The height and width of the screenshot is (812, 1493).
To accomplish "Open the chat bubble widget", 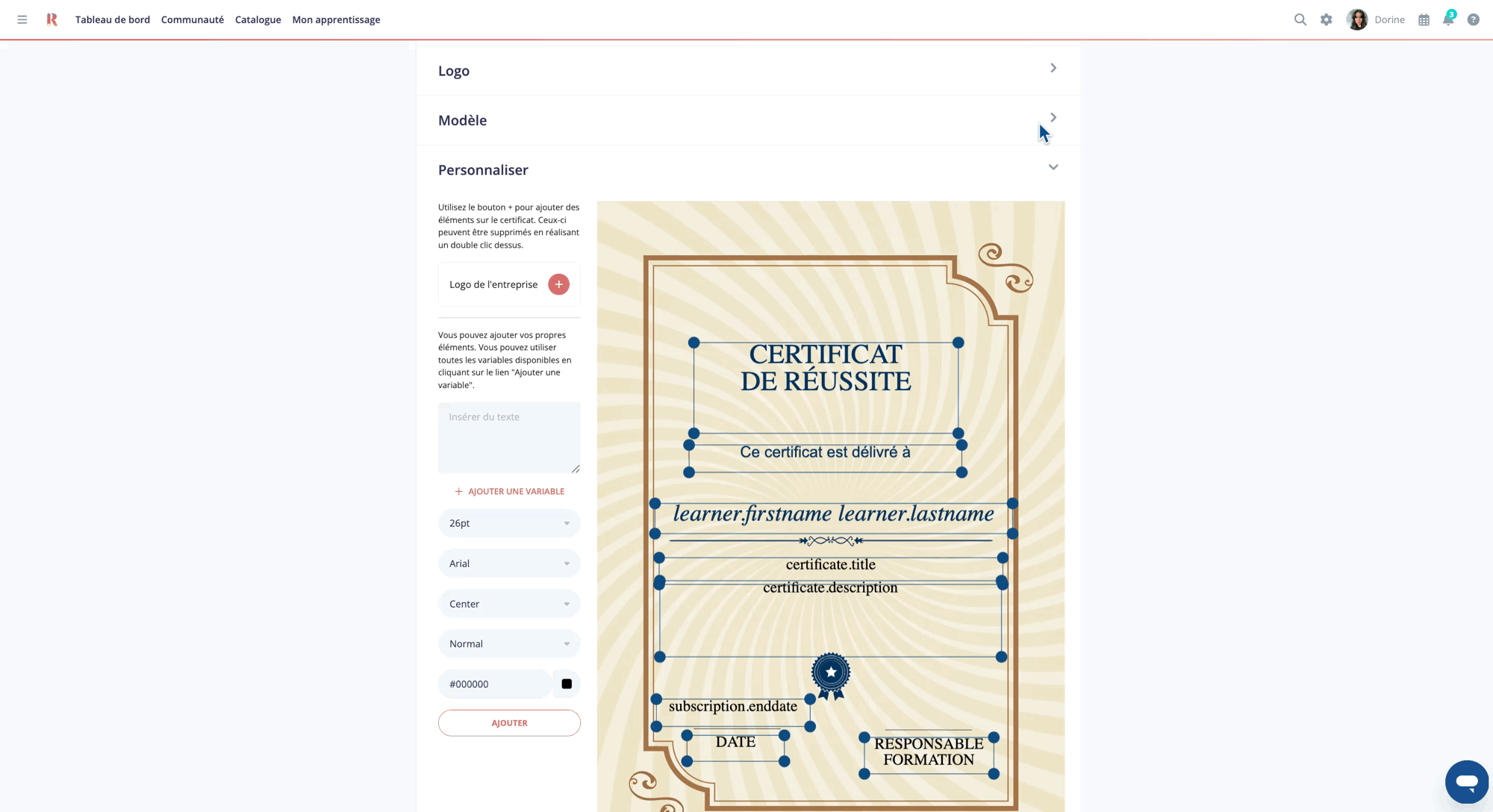I will click(1466, 781).
